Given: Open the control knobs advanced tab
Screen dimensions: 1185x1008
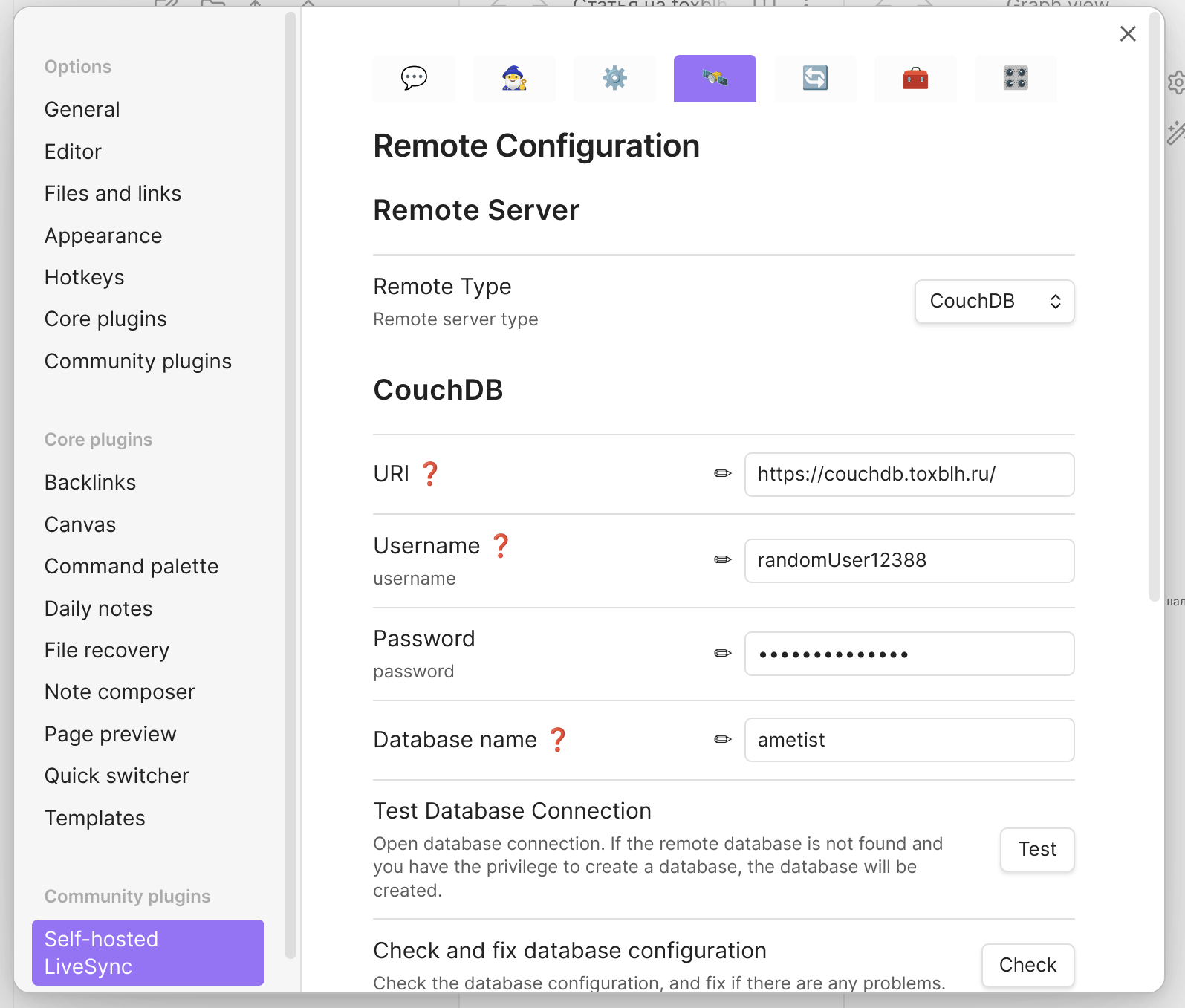Looking at the screenshot, I should tap(1016, 78).
